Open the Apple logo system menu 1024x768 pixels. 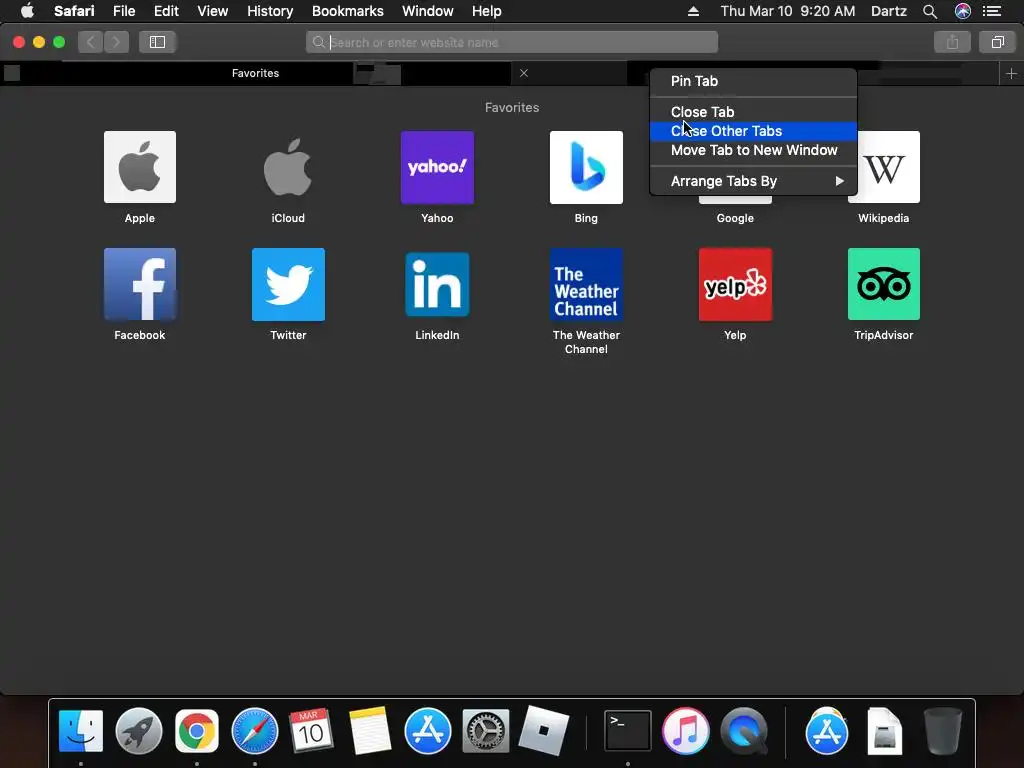click(x=27, y=11)
